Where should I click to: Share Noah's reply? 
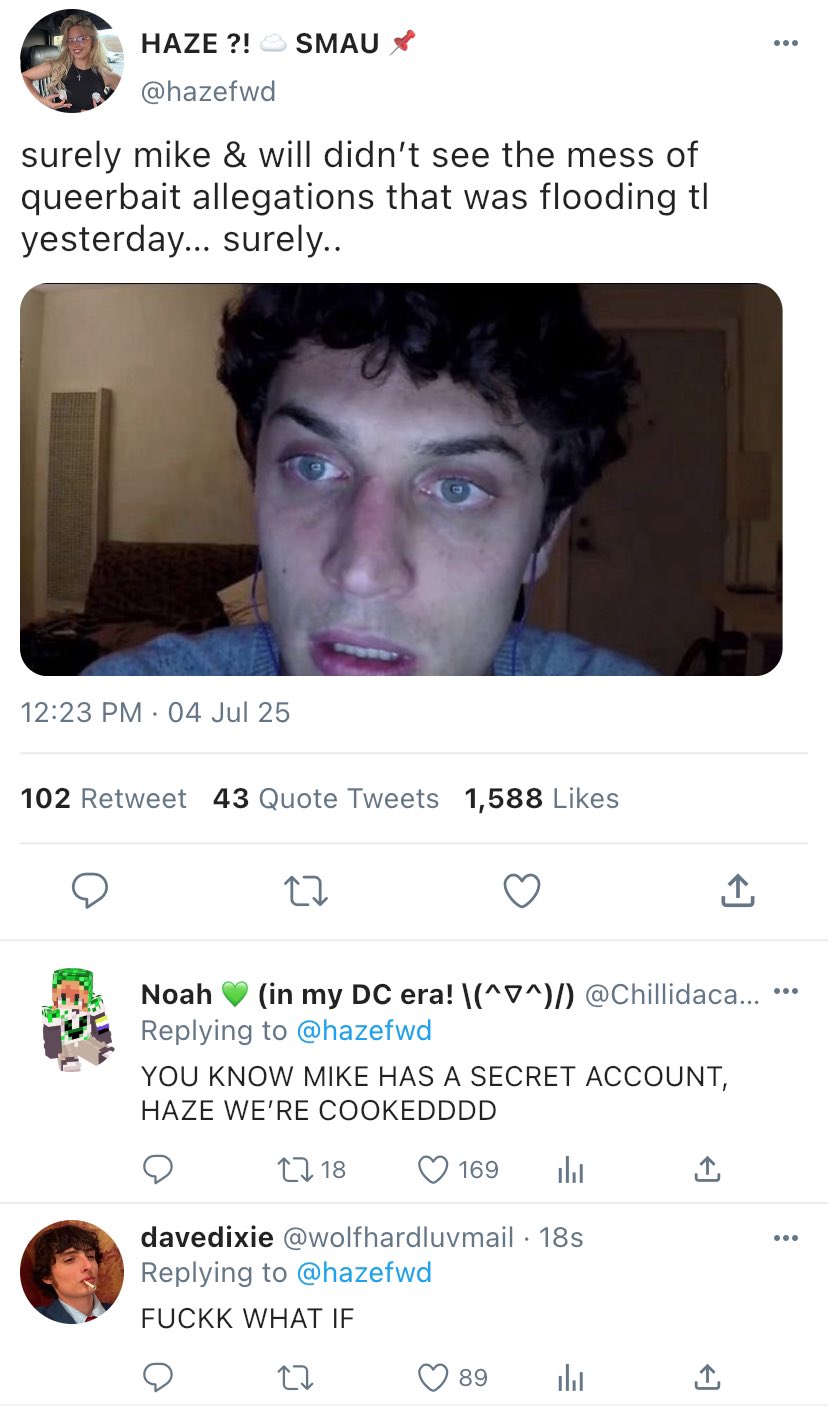pyautogui.click(x=707, y=1168)
